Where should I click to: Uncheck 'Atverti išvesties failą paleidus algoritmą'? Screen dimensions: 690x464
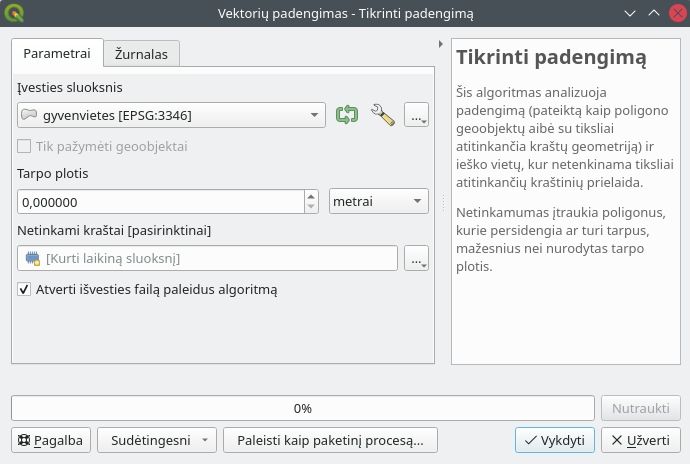coord(24,289)
